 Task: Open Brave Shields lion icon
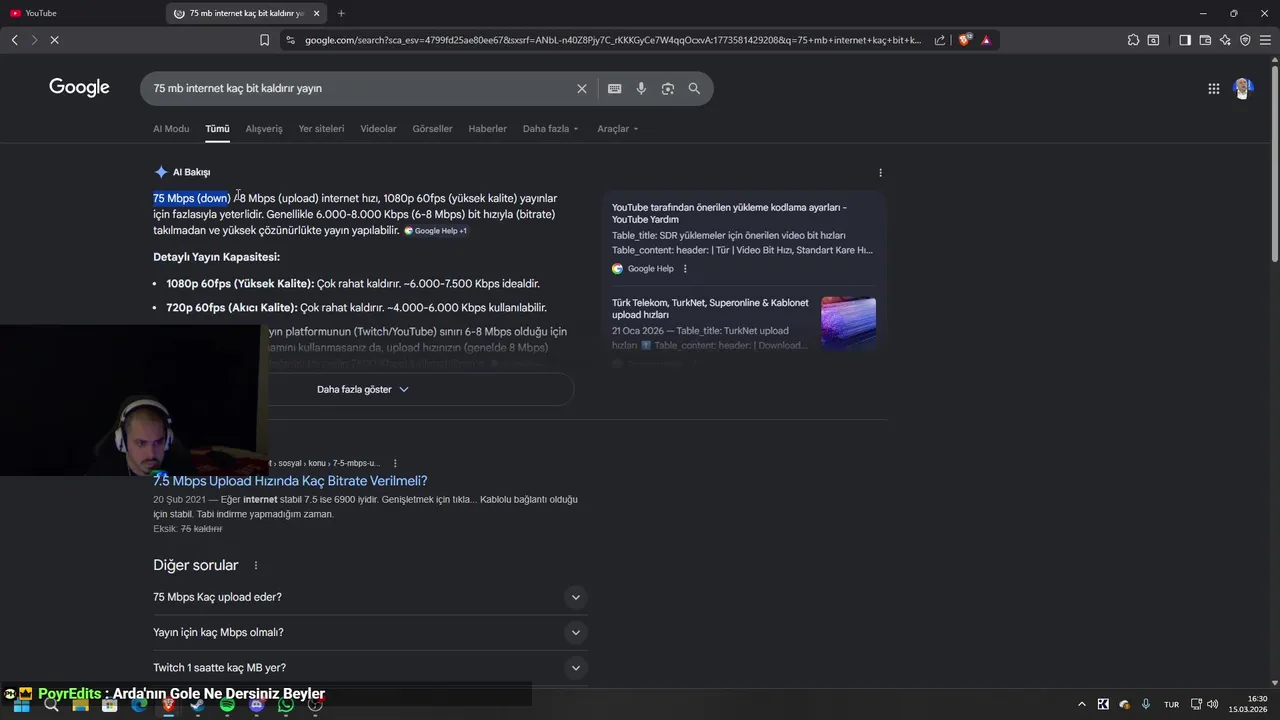[x=964, y=40]
